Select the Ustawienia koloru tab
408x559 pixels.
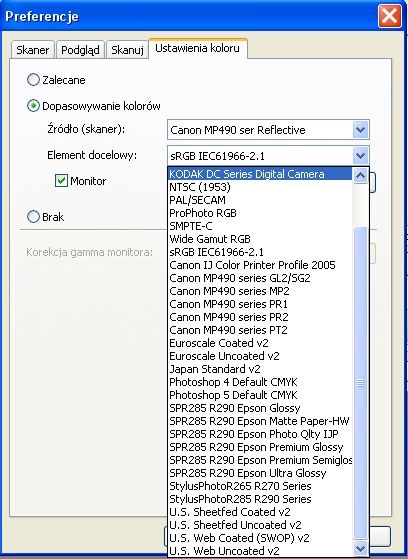(x=198, y=48)
